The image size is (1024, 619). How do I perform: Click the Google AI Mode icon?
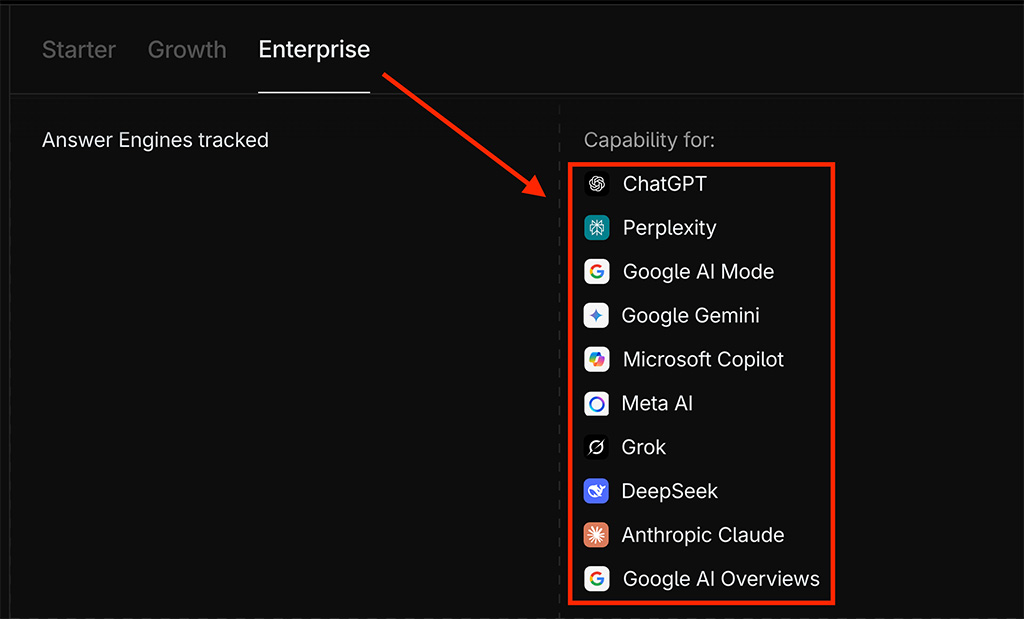[x=597, y=271]
